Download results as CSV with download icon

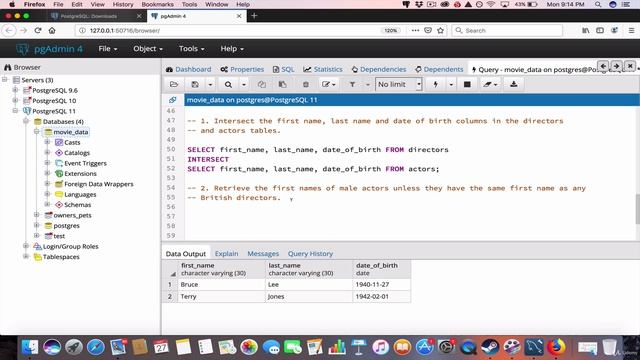tap(513, 84)
